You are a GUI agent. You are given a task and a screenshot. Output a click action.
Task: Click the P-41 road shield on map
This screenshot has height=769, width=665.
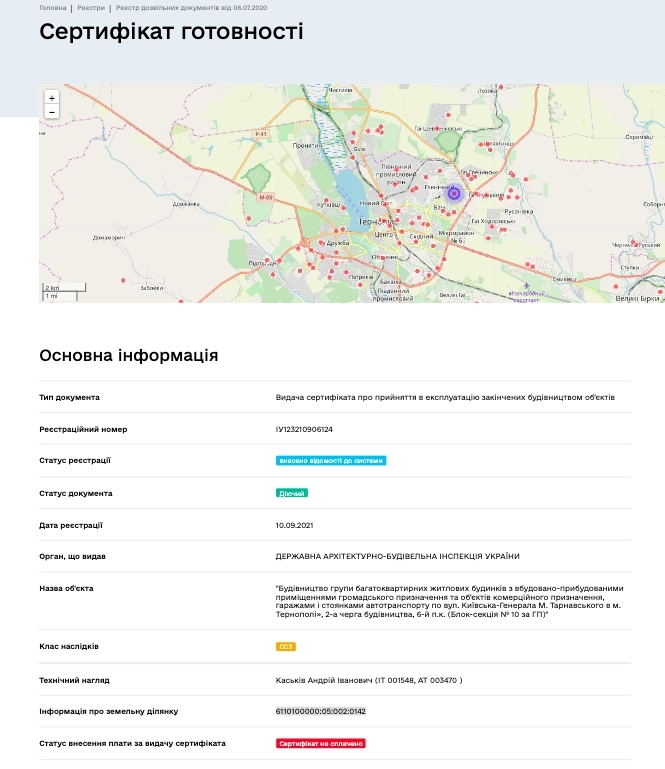coord(261,134)
